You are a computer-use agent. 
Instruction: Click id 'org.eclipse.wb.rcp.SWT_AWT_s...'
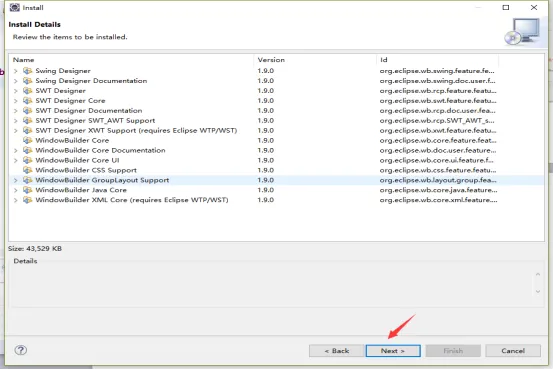click(437, 120)
